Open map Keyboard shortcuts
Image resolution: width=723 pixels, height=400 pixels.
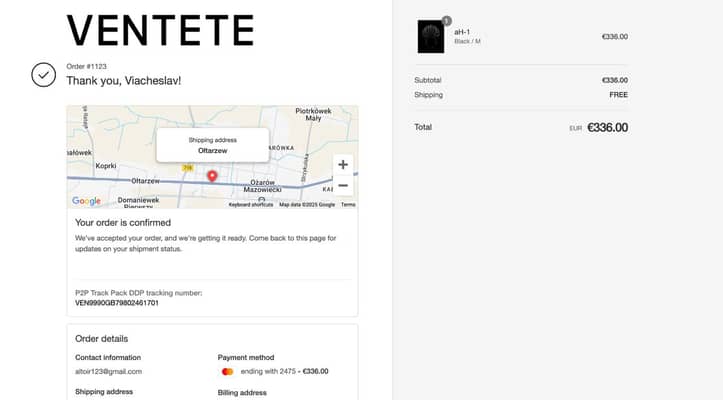pyautogui.click(x=251, y=204)
